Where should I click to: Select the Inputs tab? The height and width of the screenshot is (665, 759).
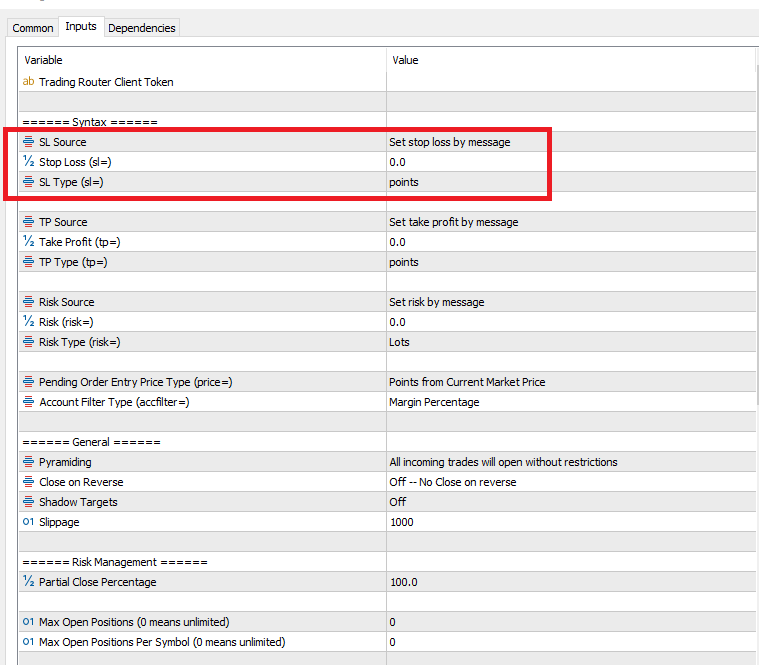click(x=81, y=26)
